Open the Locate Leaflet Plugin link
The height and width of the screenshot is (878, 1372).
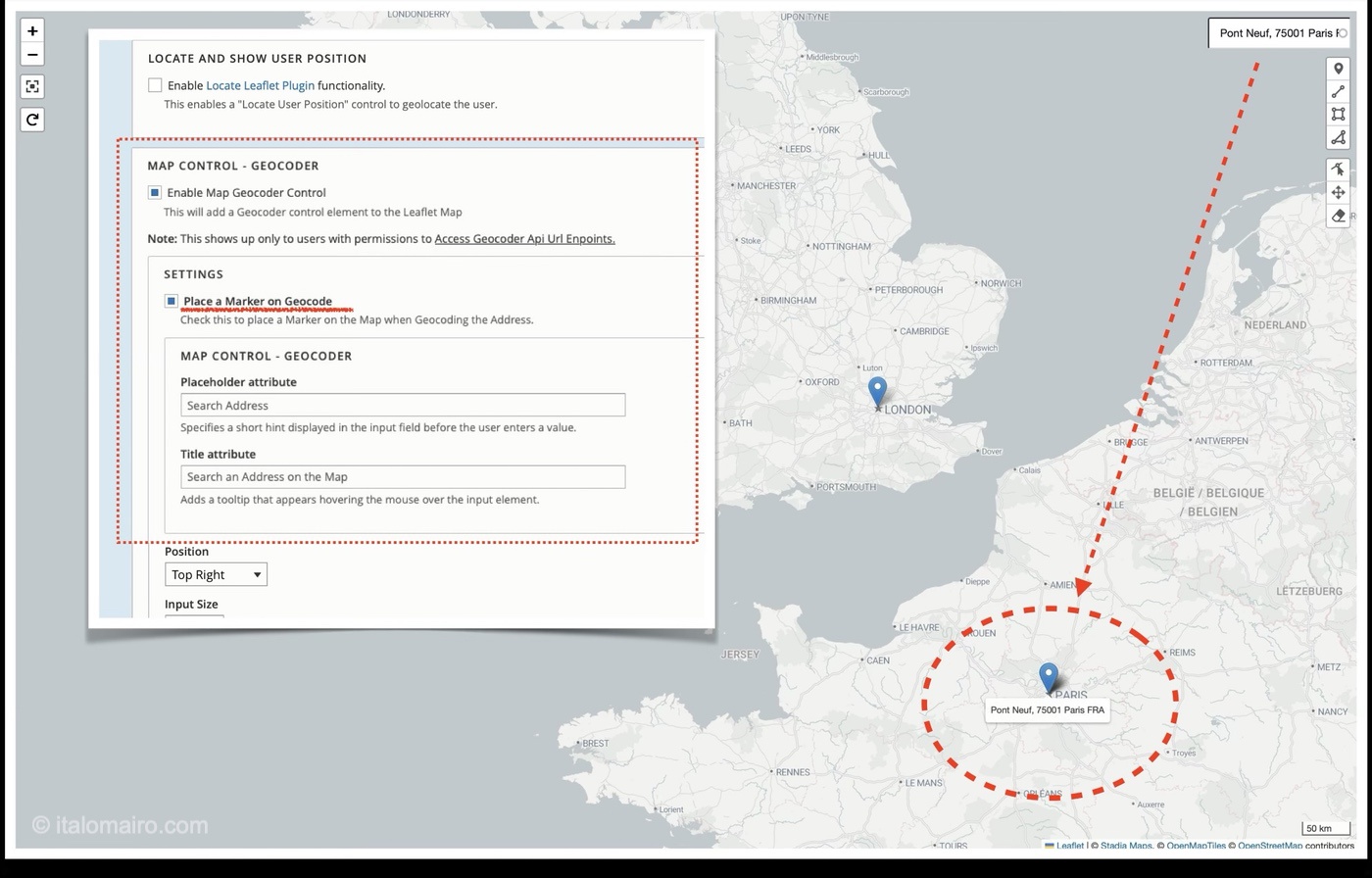[260, 85]
